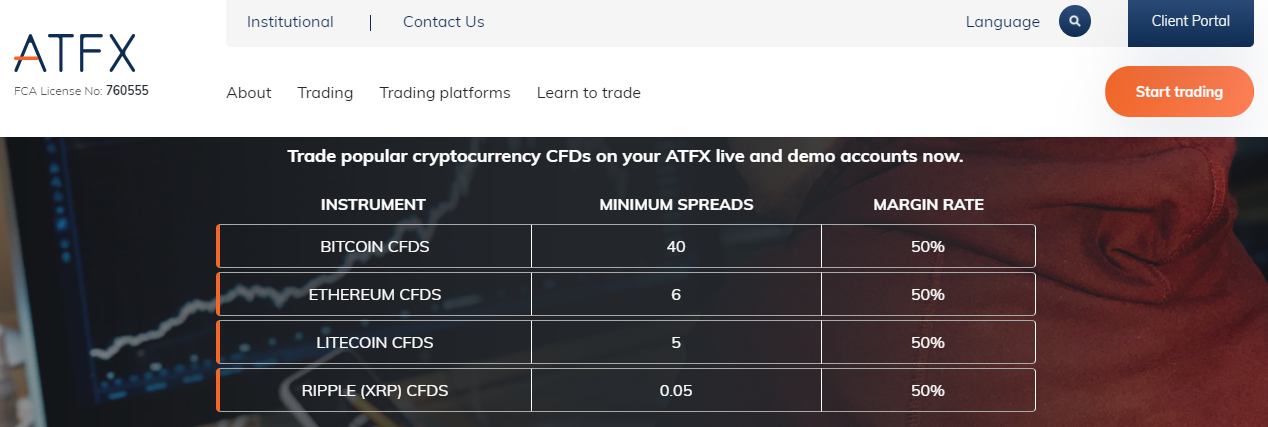Go to Contact Us page
1268x427 pixels.
[x=443, y=21]
